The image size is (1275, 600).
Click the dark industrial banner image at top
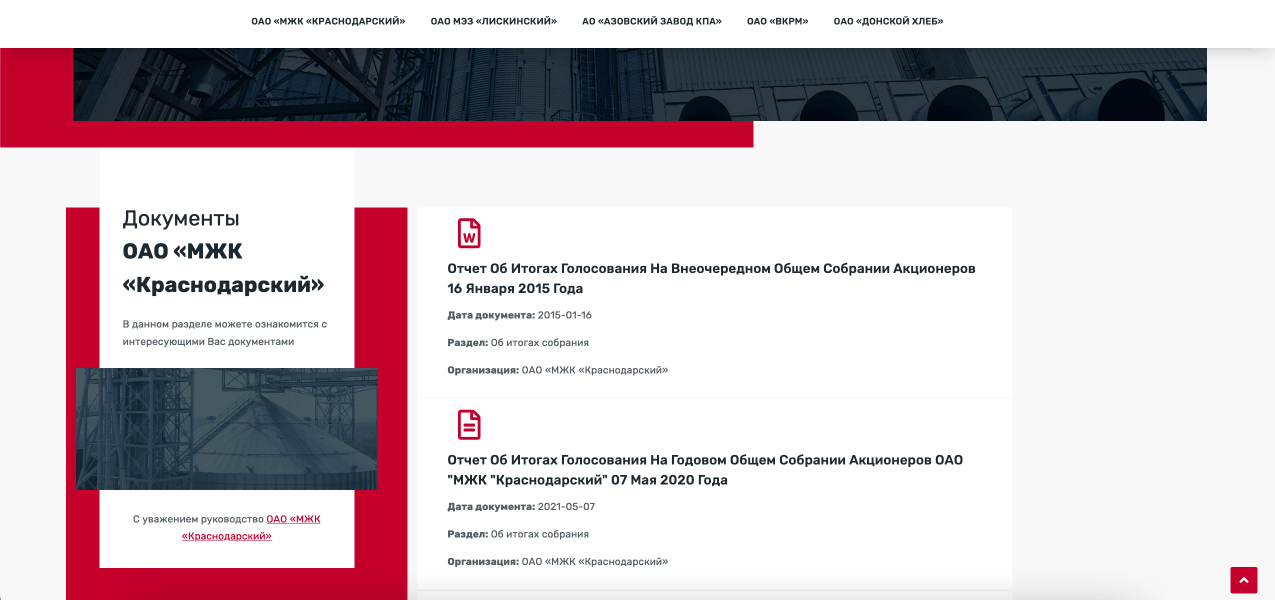click(x=640, y=85)
